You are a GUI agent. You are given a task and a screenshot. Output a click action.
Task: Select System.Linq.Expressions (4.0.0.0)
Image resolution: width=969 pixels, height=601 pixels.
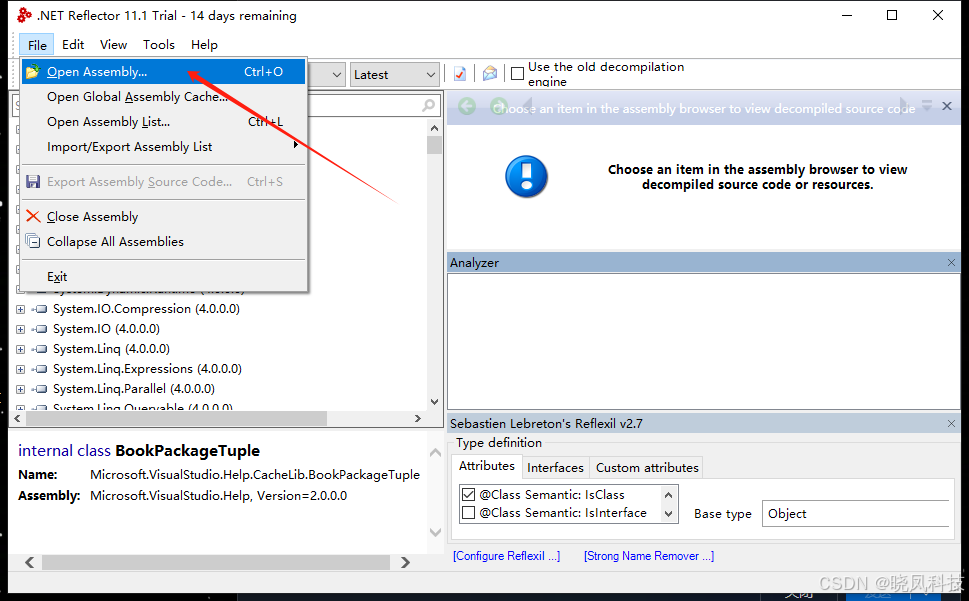pyautogui.click(x=147, y=369)
